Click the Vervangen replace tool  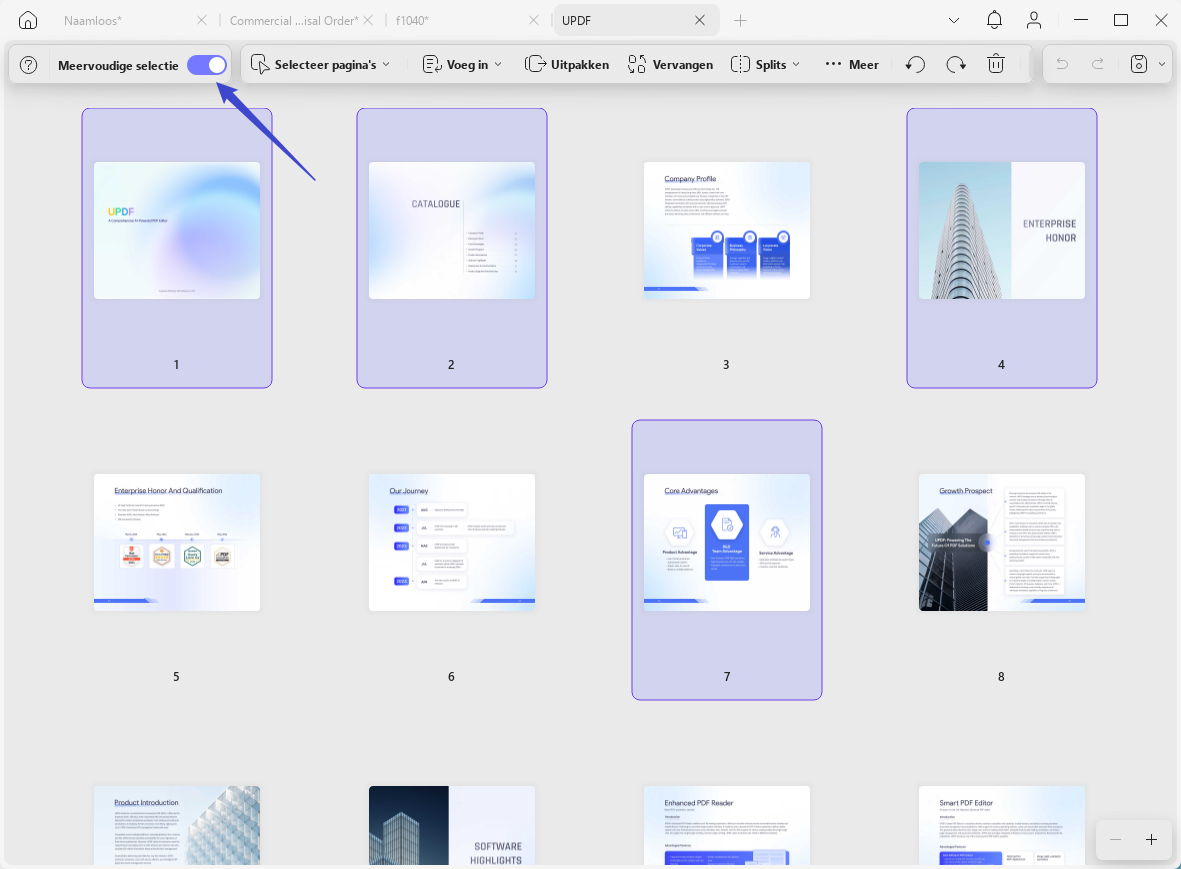point(670,65)
